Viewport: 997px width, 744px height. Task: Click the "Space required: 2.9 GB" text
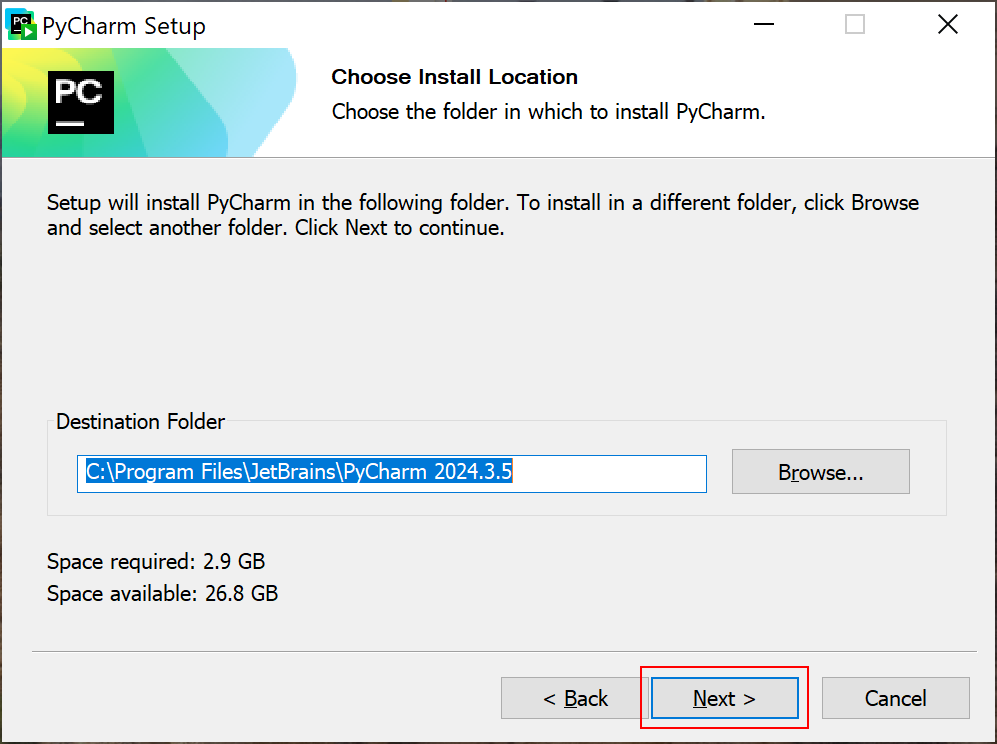click(156, 562)
